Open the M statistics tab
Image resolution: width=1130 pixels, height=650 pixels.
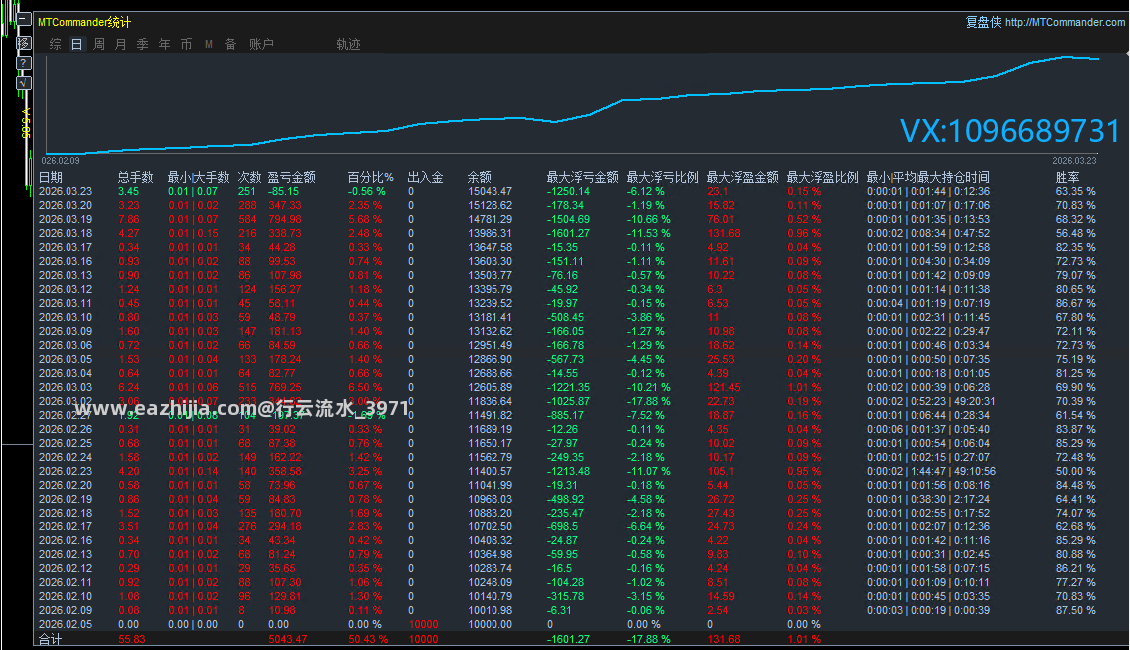tap(208, 44)
